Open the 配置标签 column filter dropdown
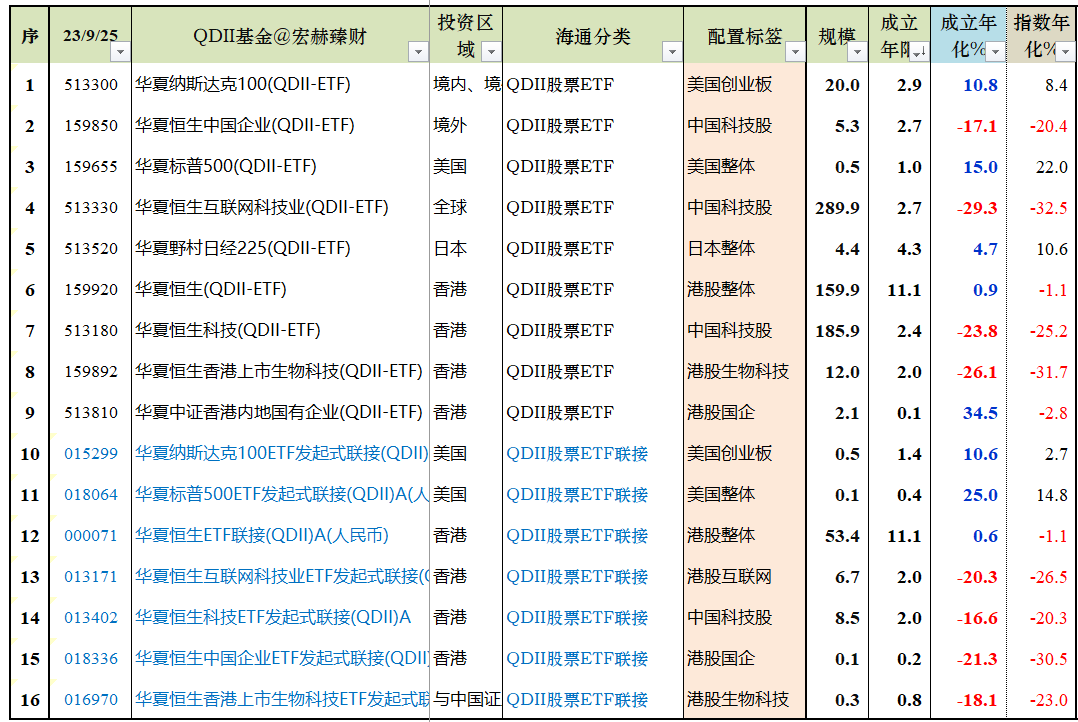Viewport: 1078px width, 722px height. click(795, 52)
